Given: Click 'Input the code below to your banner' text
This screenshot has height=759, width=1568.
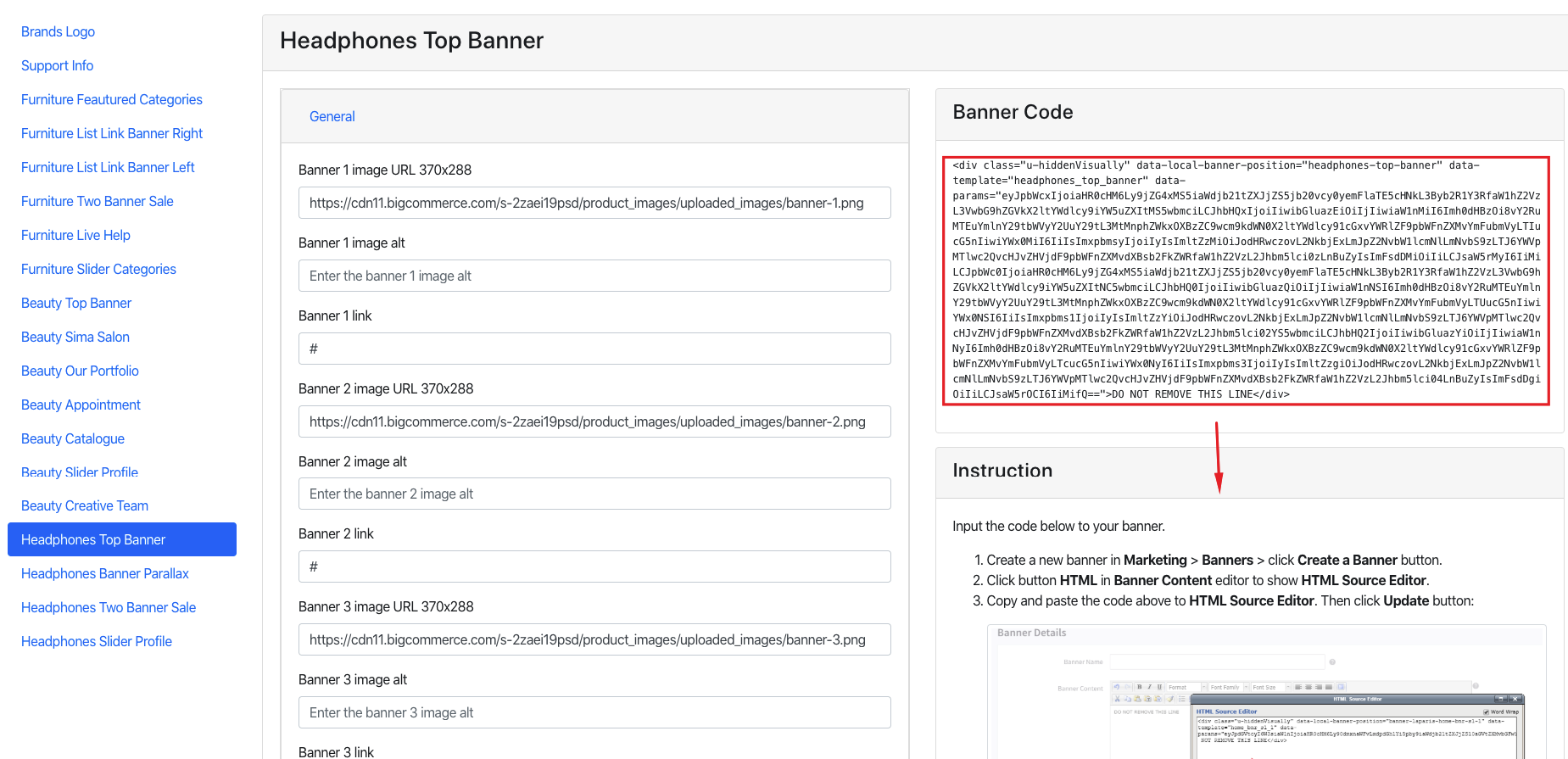Looking at the screenshot, I should point(1058,526).
